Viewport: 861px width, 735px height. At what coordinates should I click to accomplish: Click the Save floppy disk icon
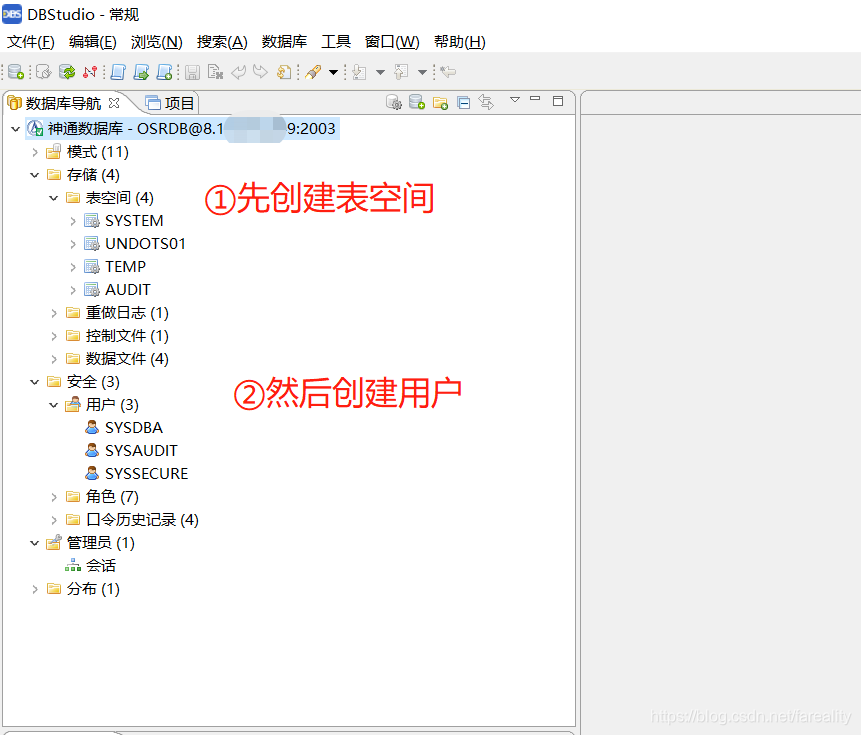(192, 72)
